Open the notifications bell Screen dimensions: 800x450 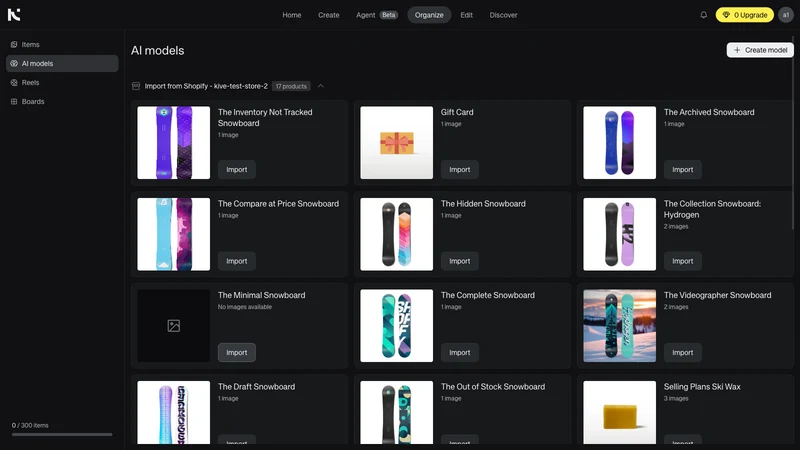tap(704, 15)
